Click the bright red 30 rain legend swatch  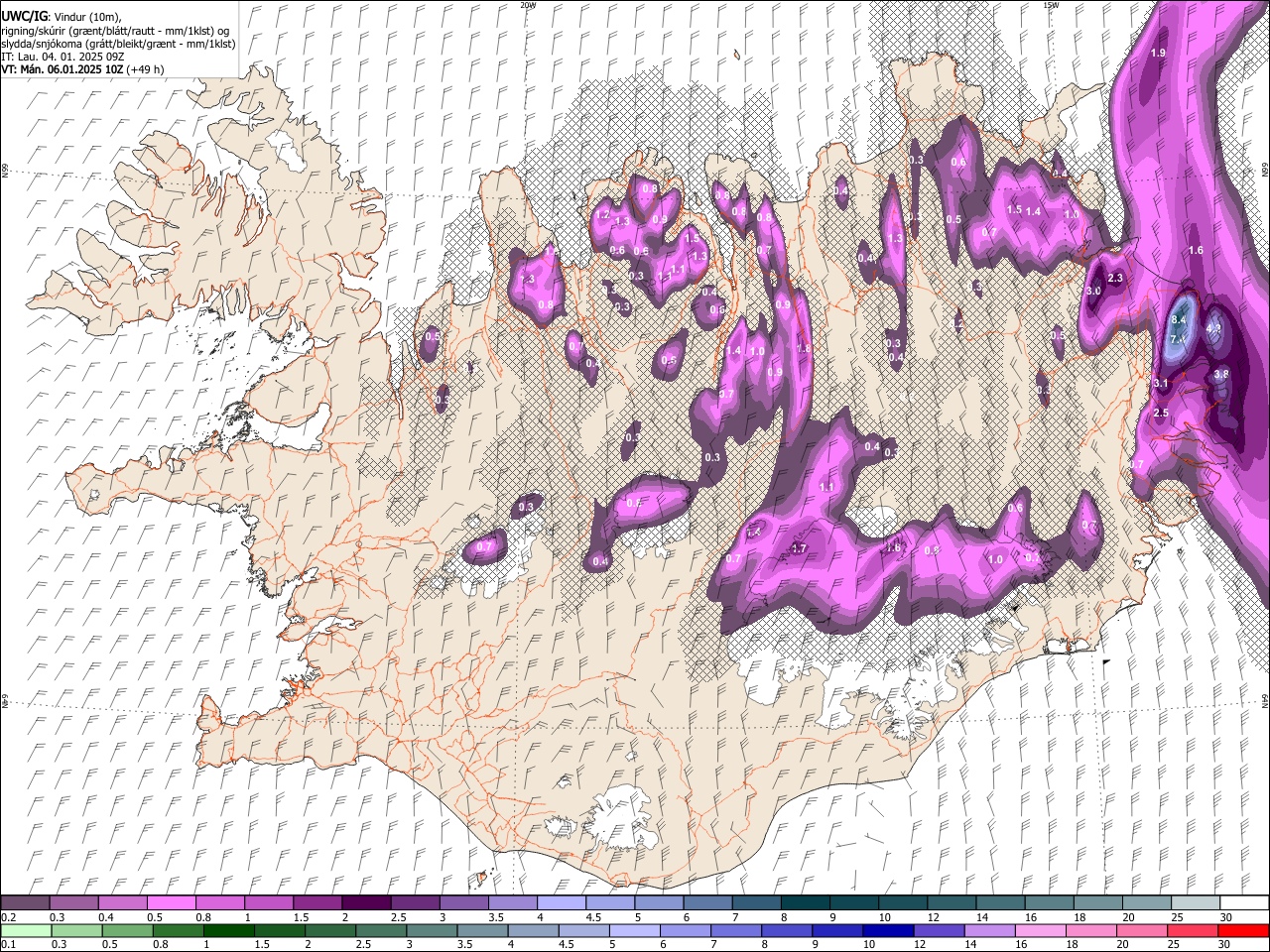pyautogui.click(x=1243, y=930)
